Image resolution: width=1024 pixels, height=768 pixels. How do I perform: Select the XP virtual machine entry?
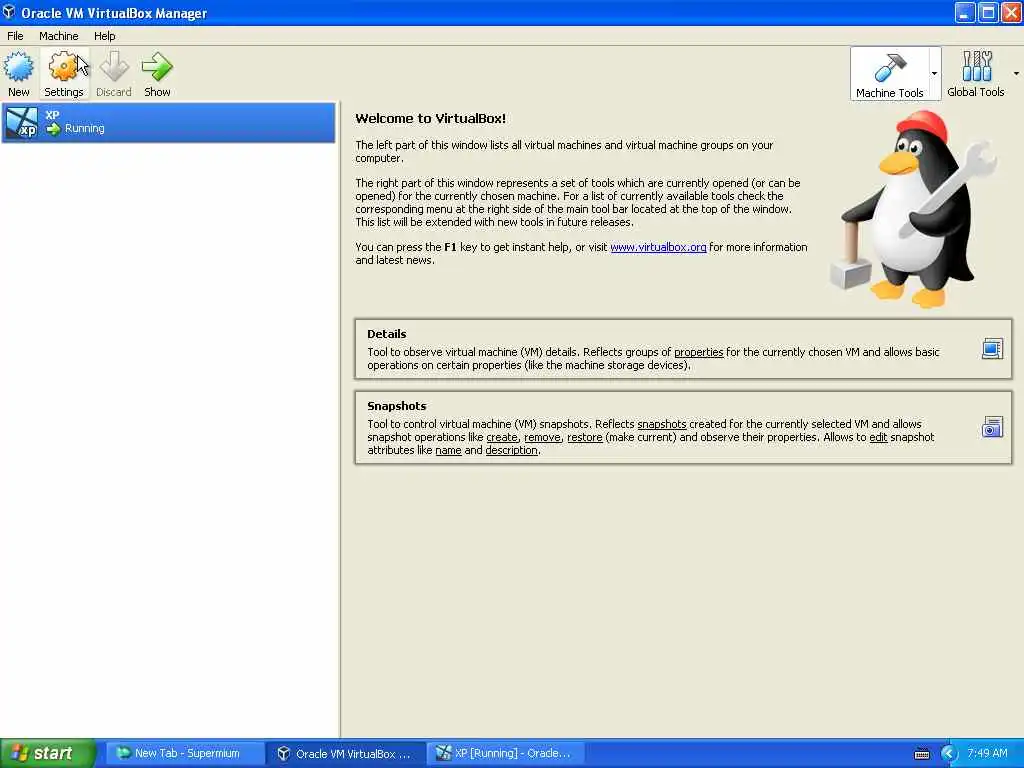pyautogui.click(x=168, y=122)
